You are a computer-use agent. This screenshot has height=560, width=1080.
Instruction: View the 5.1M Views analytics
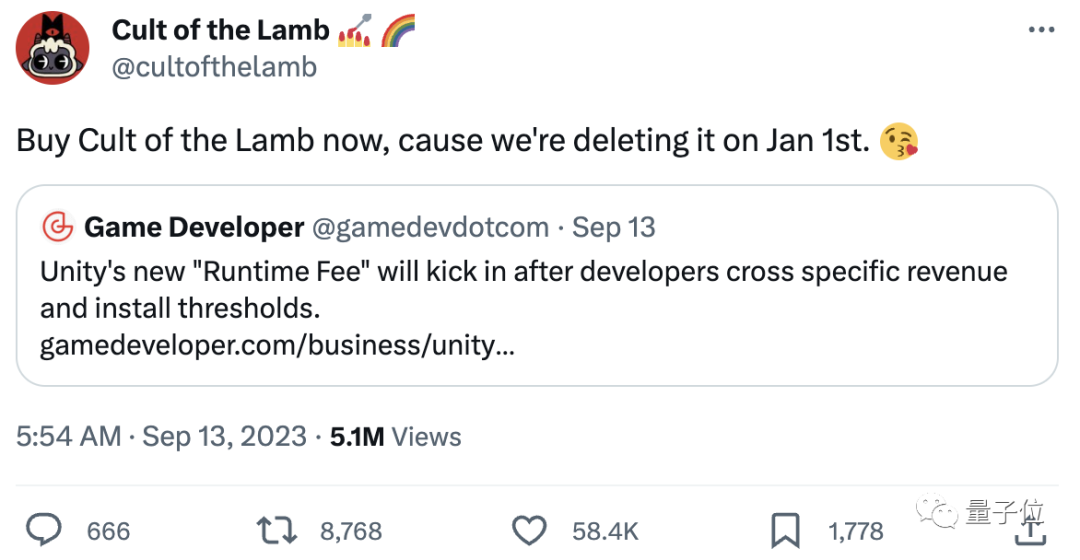point(396,437)
